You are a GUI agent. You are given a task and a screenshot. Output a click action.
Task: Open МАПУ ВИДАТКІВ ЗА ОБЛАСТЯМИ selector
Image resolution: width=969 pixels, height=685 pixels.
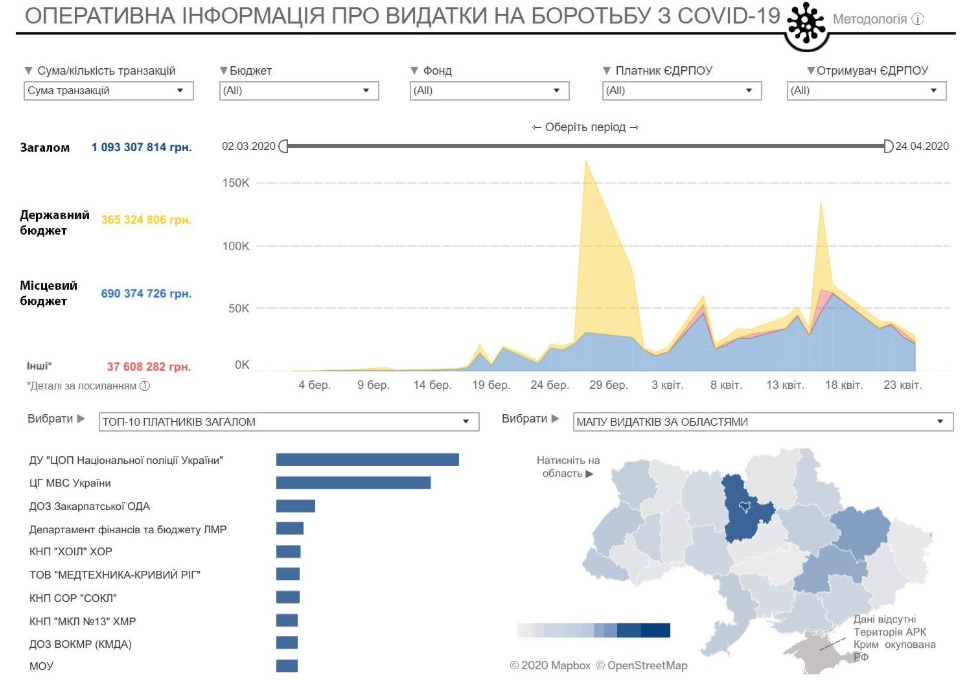(x=762, y=422)
